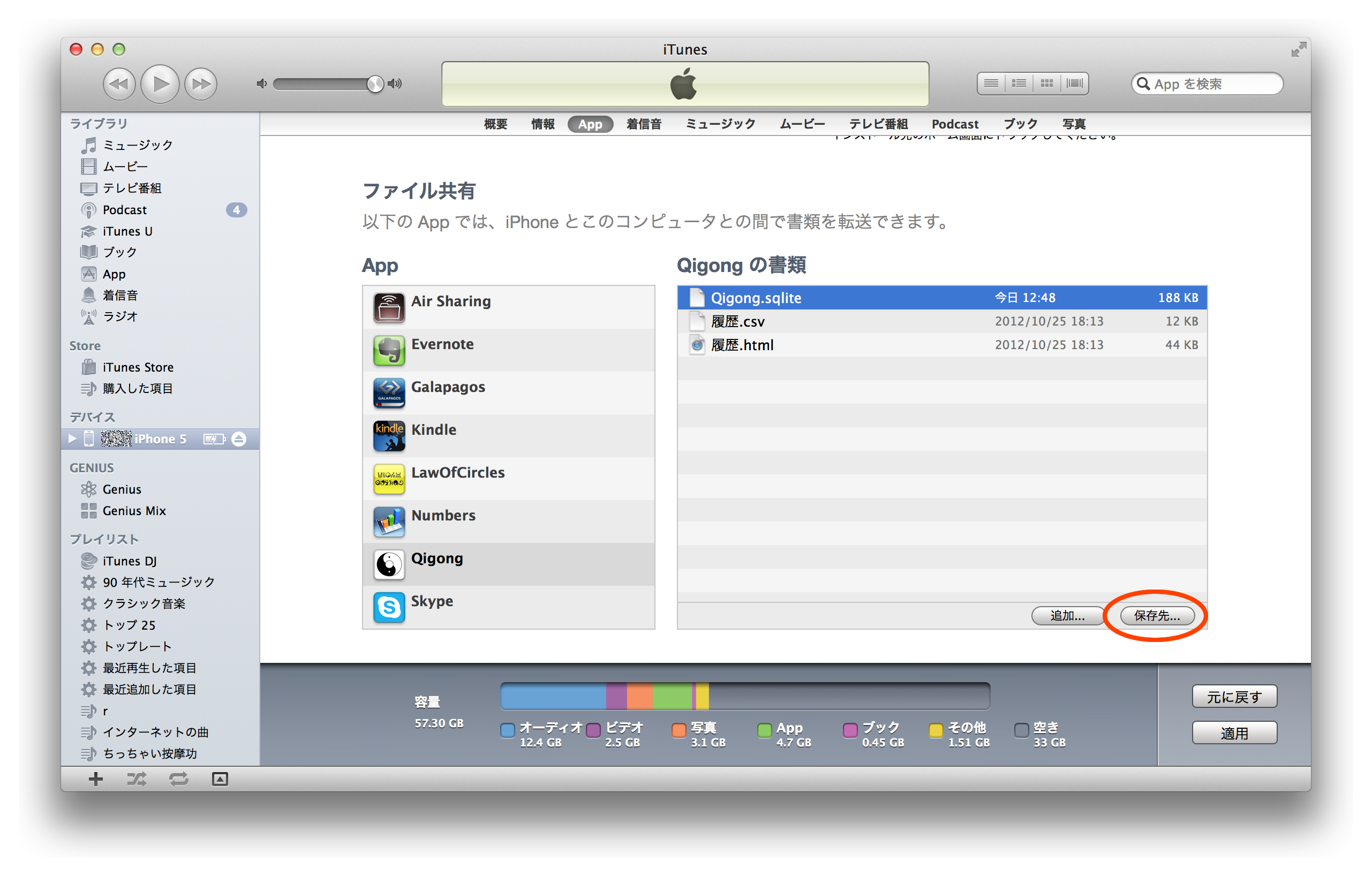Toggle shuffle playback icon

click(137, 779)
